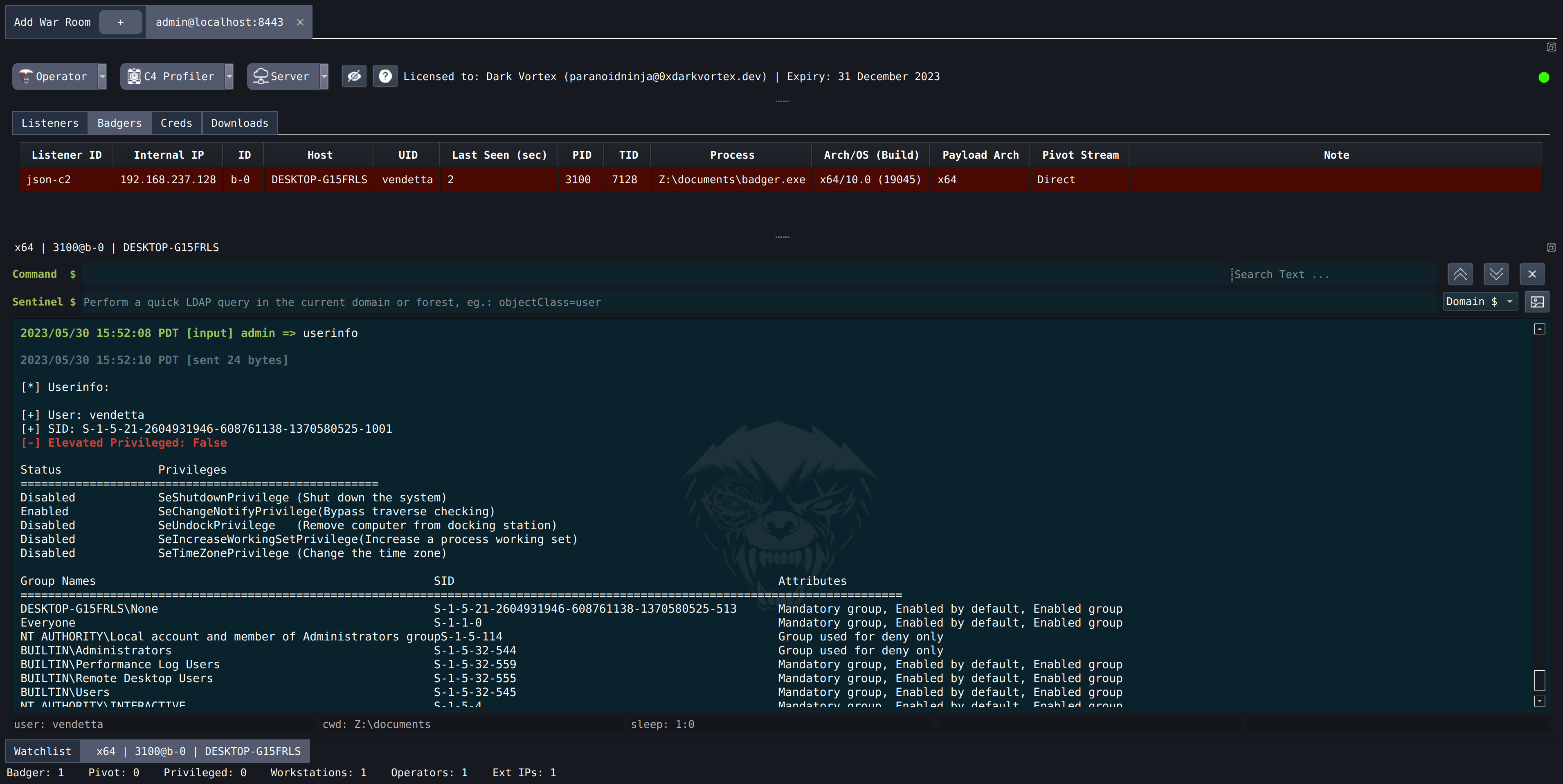This screenshot has width=1563, height=784.
Task: Sort by Listener ID column header
Action: coord(66,155)
